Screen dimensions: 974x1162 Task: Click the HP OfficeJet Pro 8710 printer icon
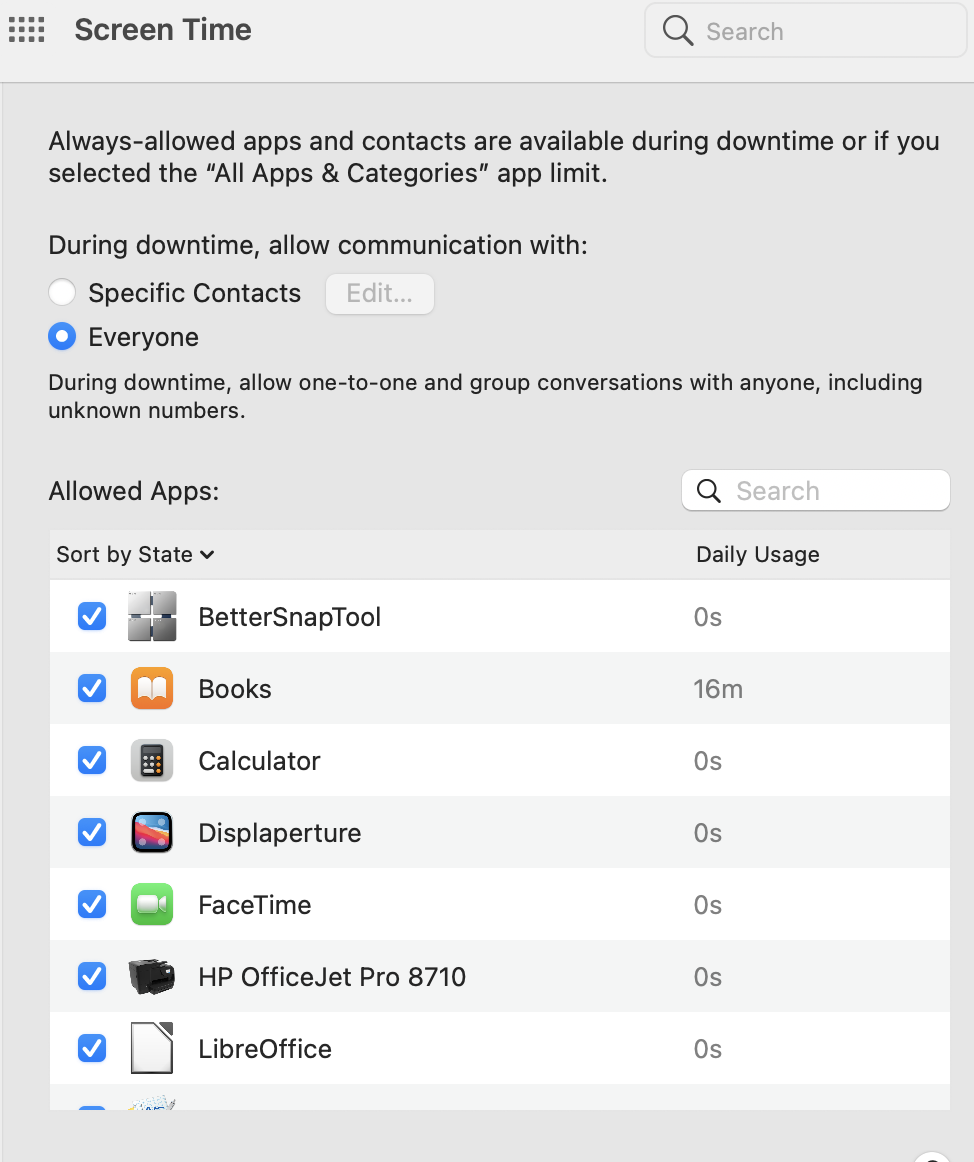point(152,976)
